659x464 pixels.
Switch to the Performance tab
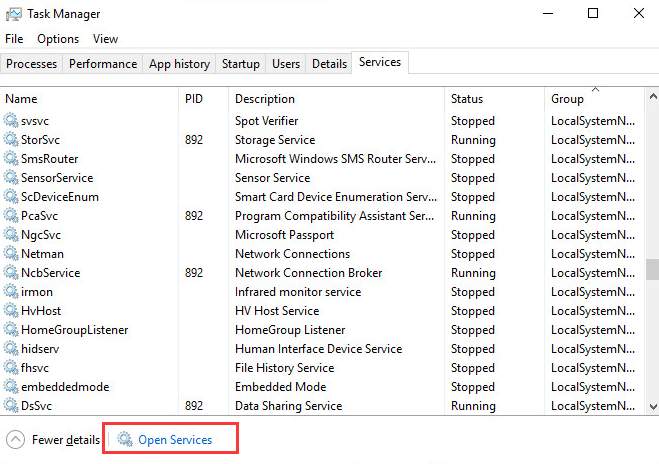103,64
